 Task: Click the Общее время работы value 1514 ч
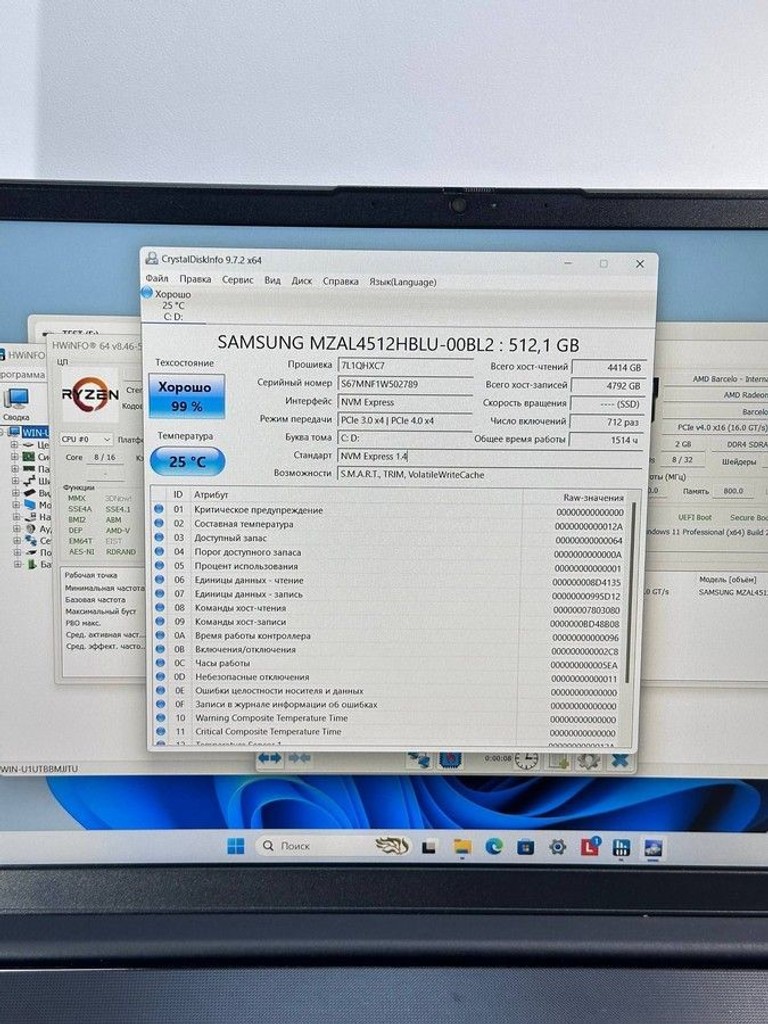coord(607,440)
